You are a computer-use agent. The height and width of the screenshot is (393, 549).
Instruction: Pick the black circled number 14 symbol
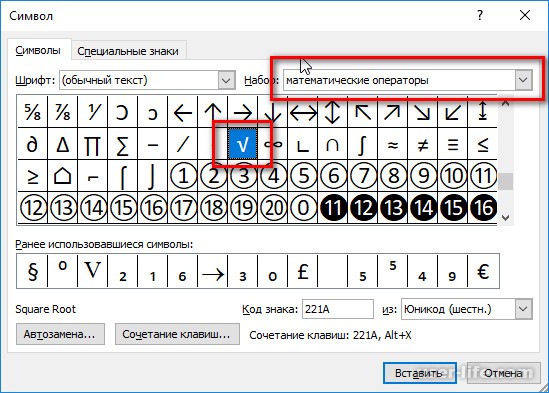(423, 207)
